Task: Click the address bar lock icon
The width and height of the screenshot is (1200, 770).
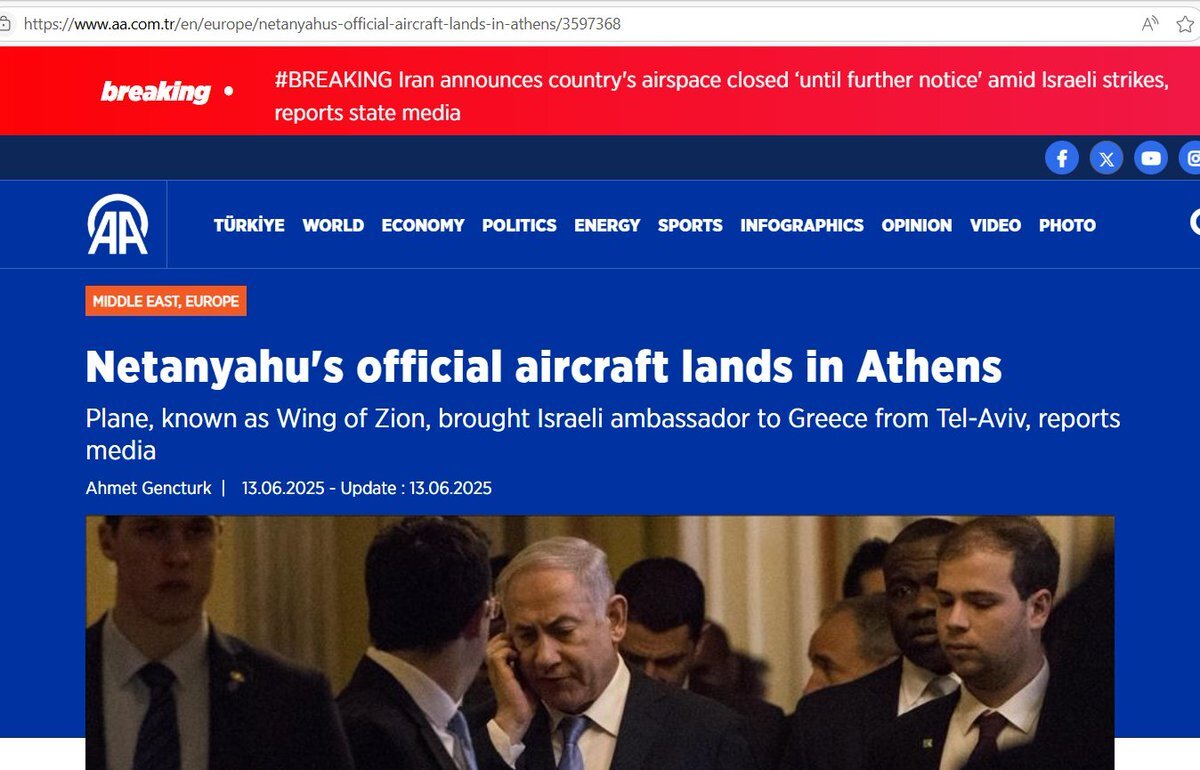Action: tap(6, 23)
